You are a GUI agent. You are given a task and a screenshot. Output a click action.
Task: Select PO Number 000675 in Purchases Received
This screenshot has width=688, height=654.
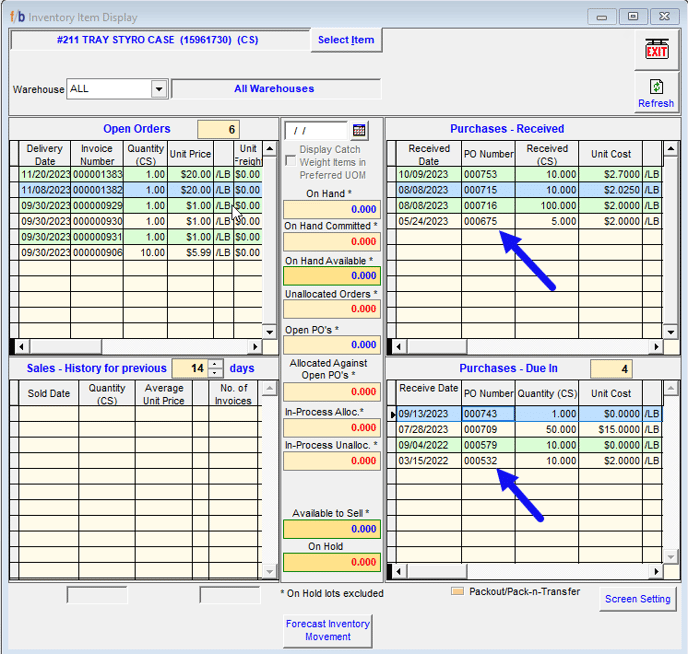[488, 221]
